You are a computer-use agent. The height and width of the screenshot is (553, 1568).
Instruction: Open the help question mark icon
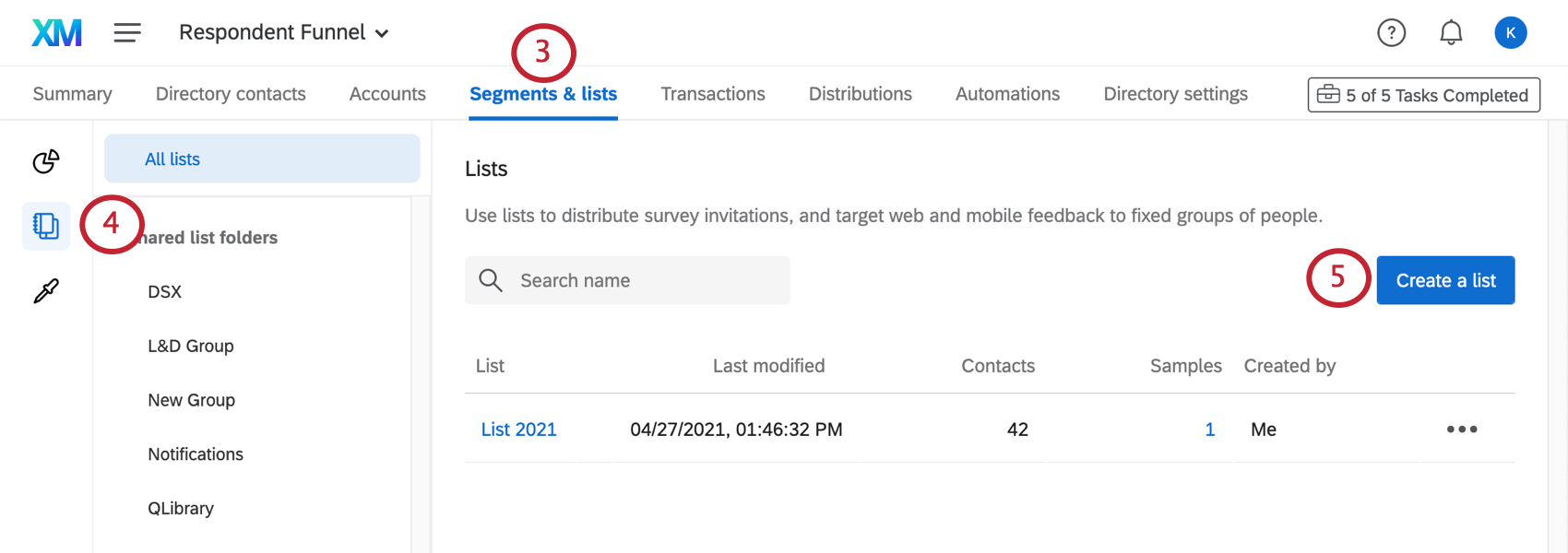1391,33
